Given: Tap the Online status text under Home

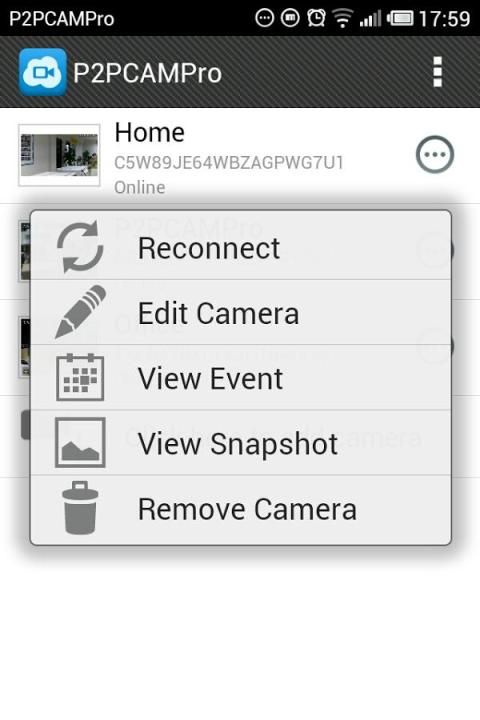Looking at the screenshot, I should pos(140,187).
